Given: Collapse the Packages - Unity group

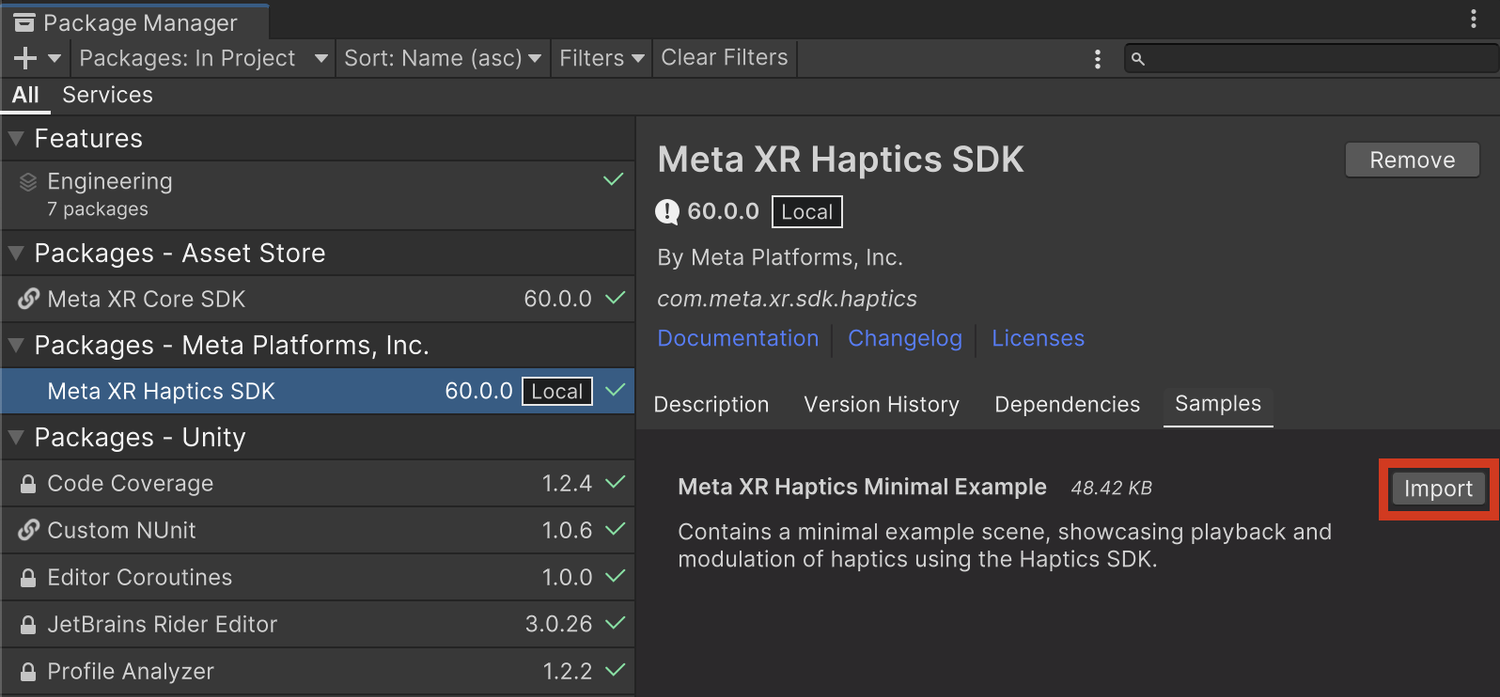Looking at the screenshot, I should point(16,438).
